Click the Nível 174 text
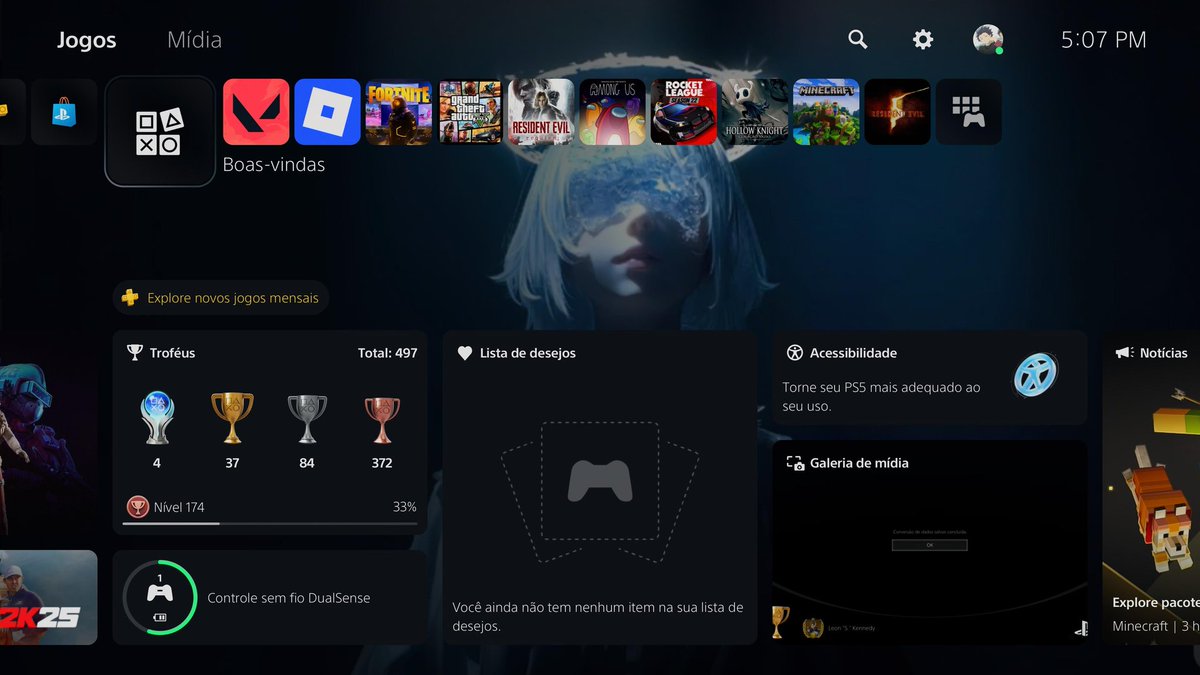Screen dimensions: 1200x675 pos(179,507)
